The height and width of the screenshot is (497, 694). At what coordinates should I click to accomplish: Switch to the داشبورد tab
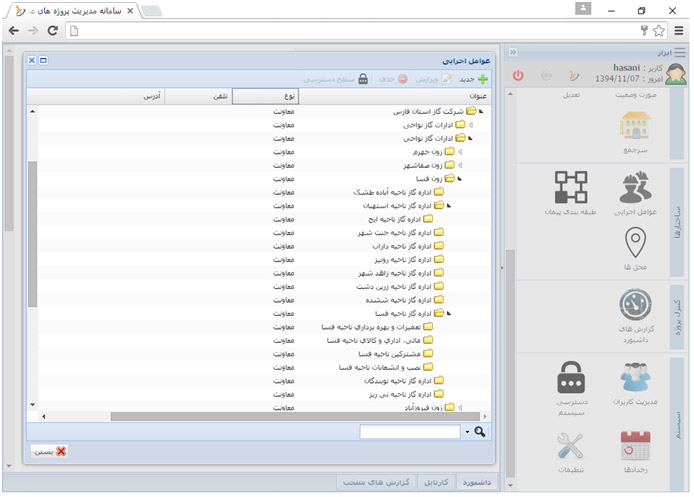(478, 482)
